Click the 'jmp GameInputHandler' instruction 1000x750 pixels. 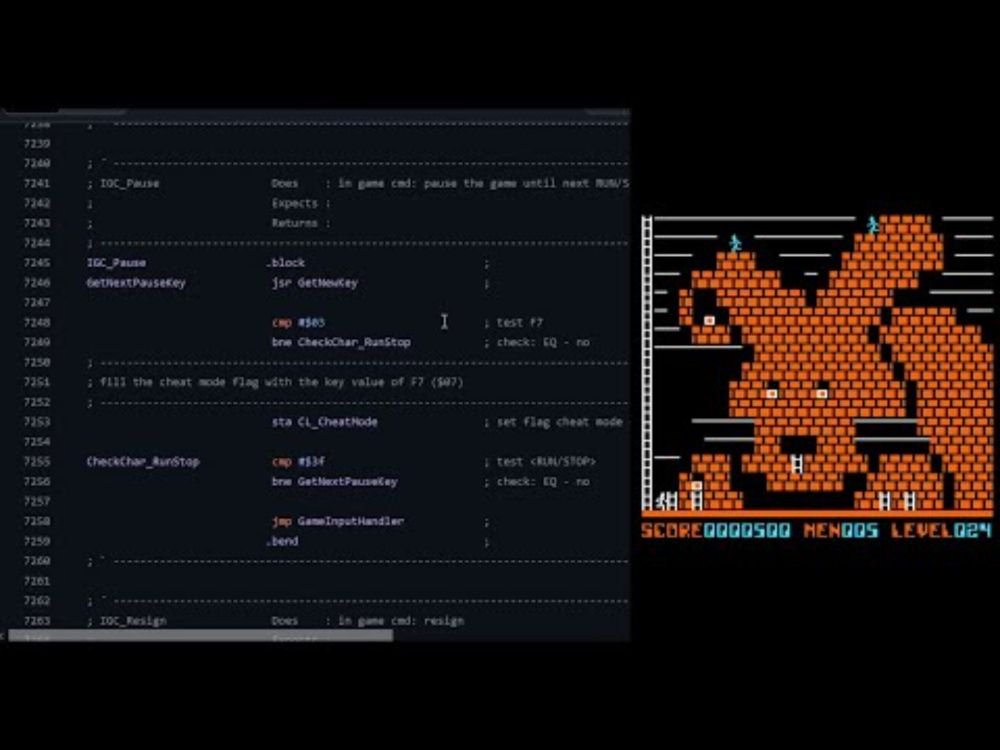pos(338,522)
